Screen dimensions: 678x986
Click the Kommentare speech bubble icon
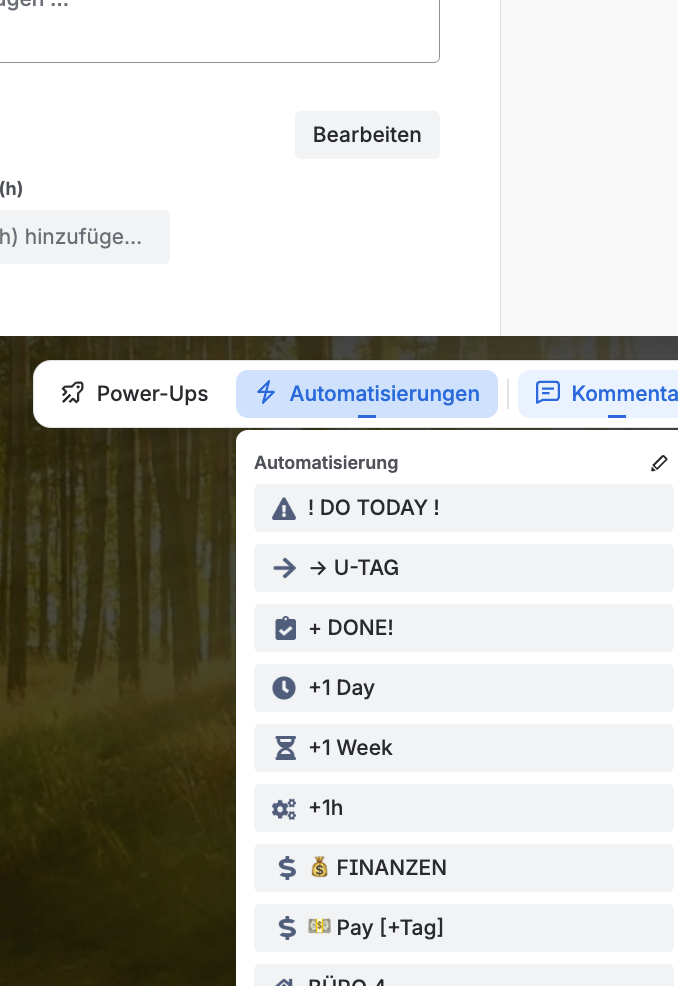click(x=547, y=392)
